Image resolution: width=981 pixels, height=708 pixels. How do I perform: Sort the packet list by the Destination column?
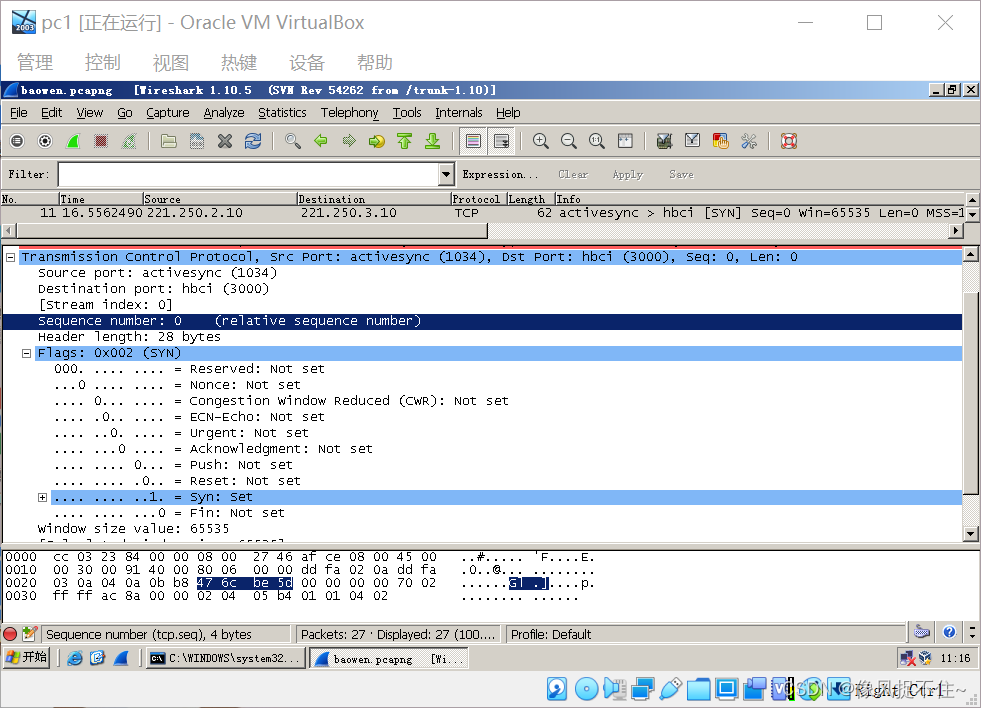374,199
